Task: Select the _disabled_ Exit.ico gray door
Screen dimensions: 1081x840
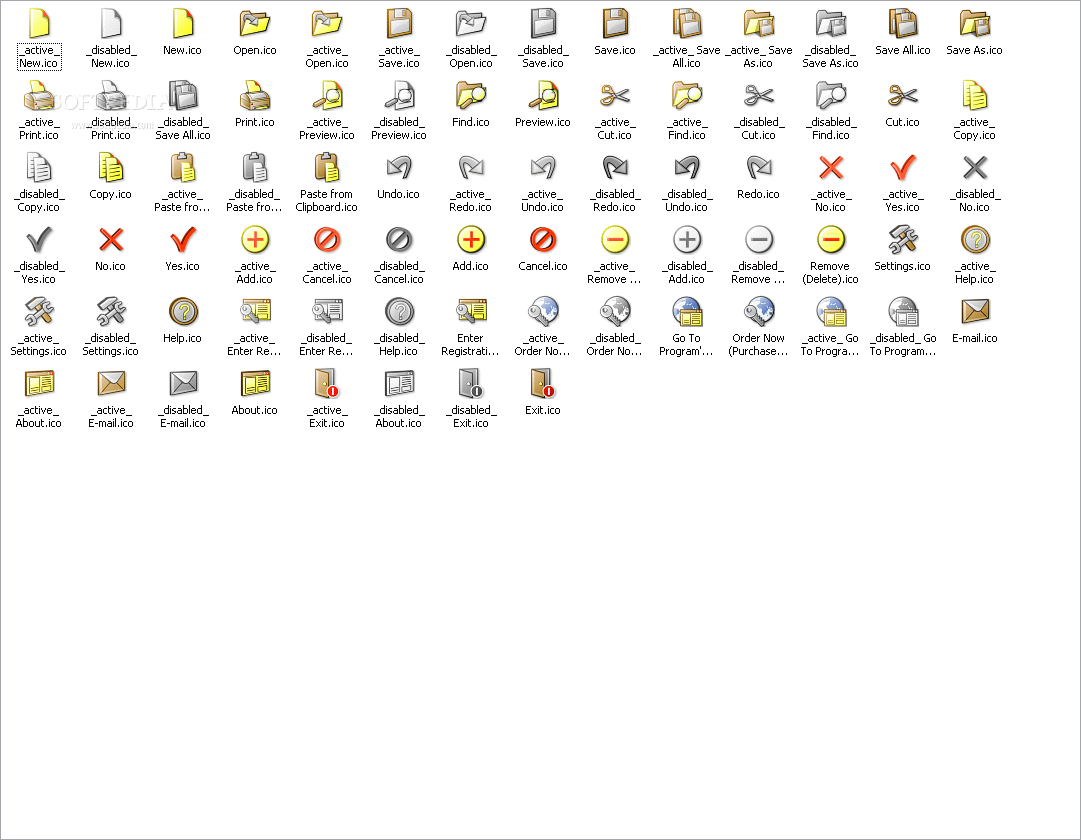Action: [x=470, y=383]
